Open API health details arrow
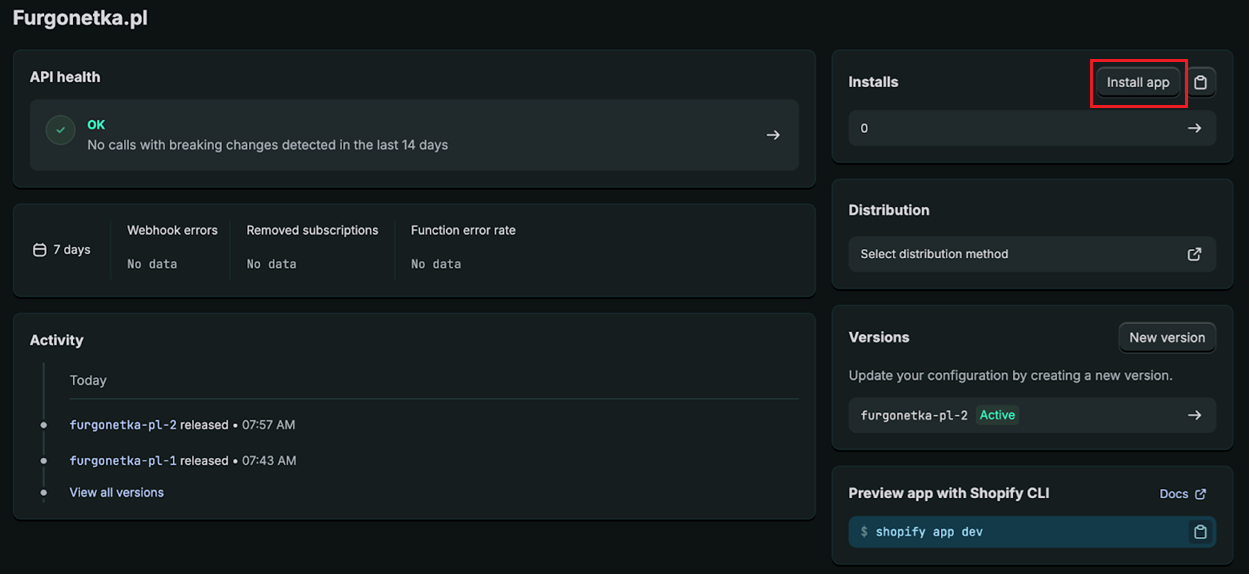This screenshot has height=574, width=1249. point(773,135)
